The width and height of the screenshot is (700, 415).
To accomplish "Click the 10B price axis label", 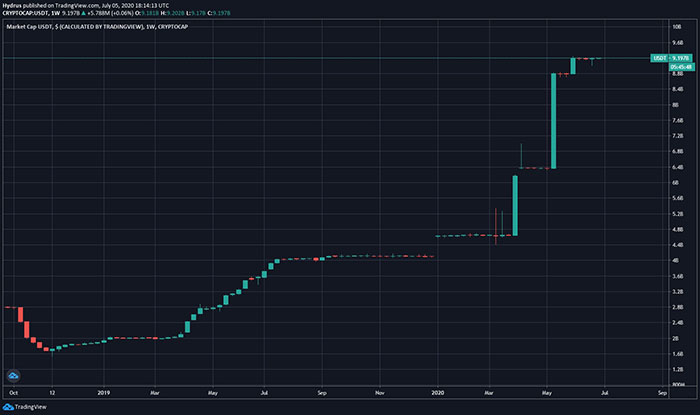I will tap(677, 27).
